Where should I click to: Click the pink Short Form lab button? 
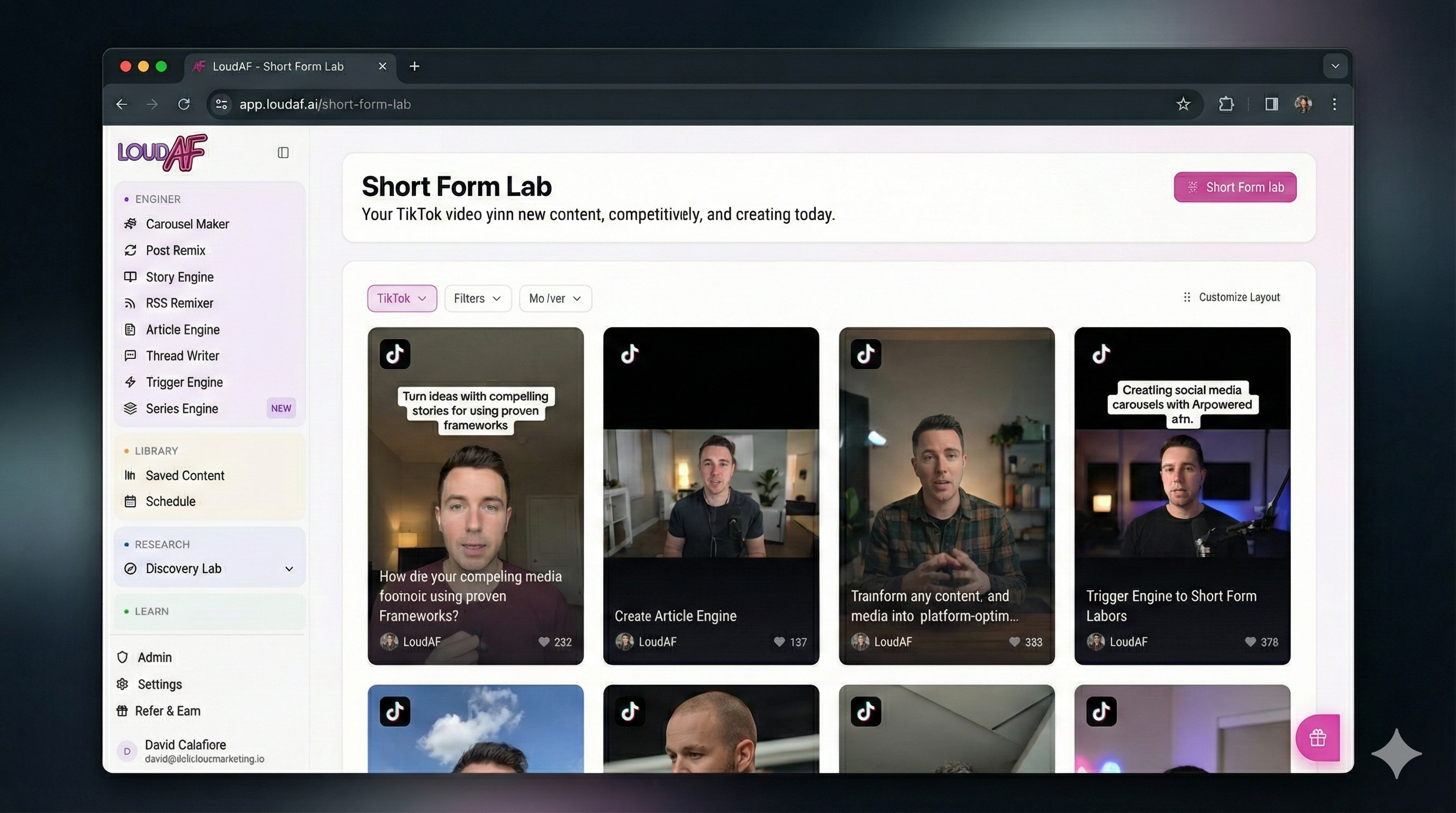tap(1234, 187)
